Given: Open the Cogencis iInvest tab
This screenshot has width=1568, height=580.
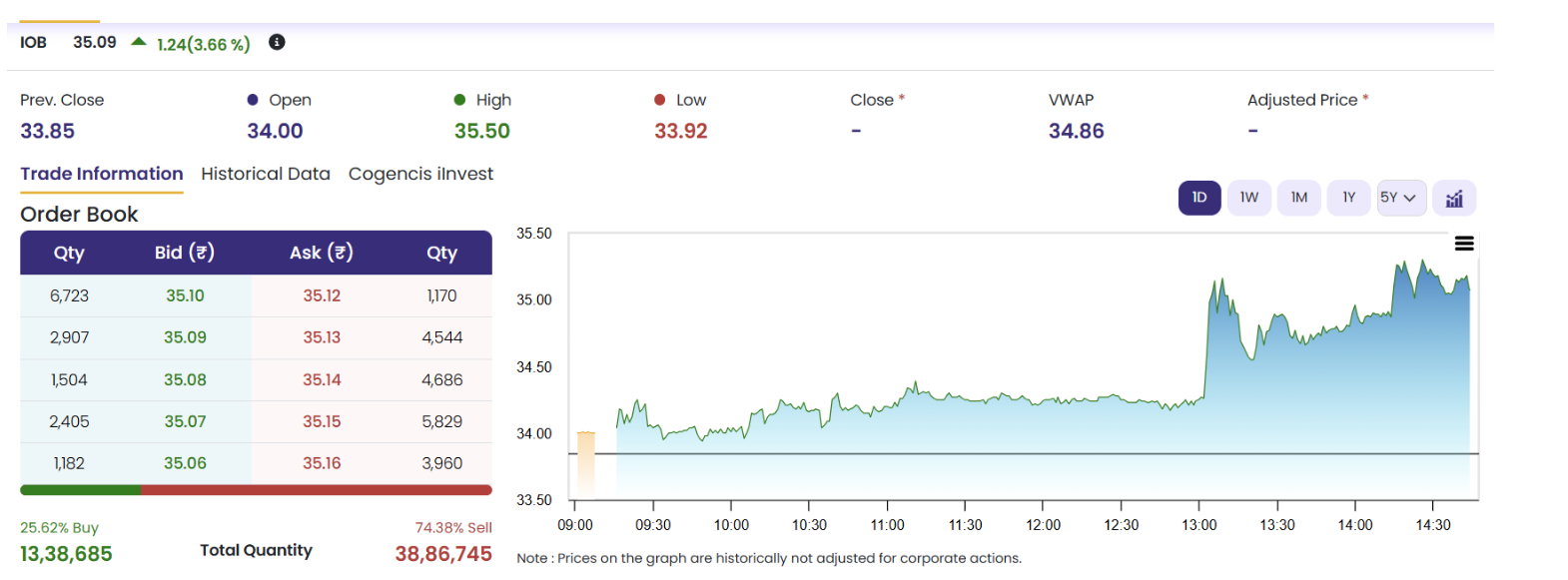Looking at the screenshot, I should point(420,174).
